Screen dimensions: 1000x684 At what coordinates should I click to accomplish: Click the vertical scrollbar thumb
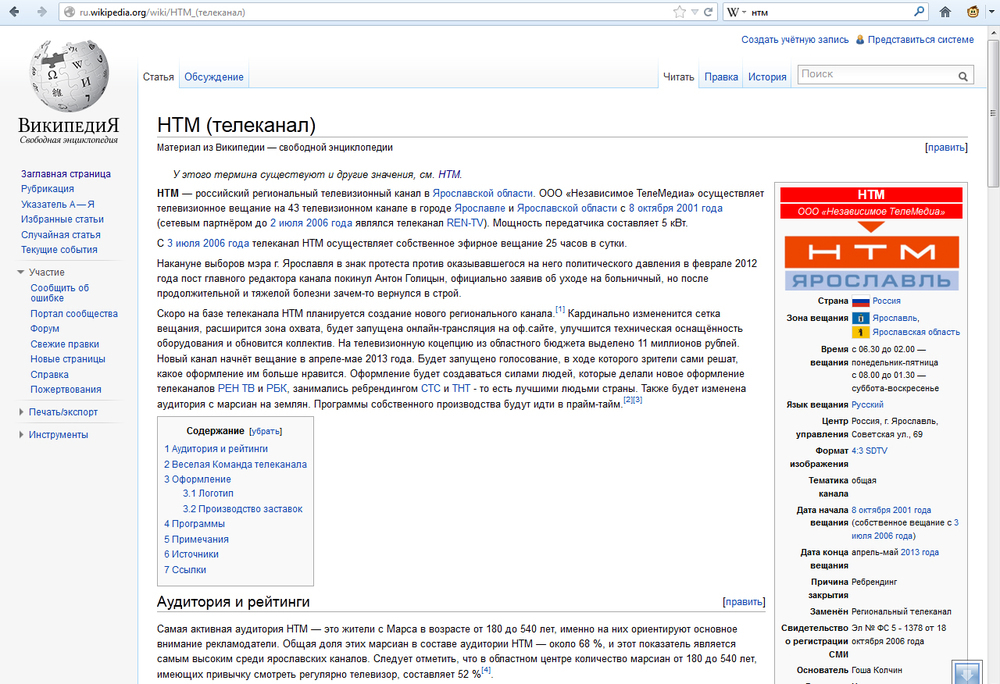[993, 113]
